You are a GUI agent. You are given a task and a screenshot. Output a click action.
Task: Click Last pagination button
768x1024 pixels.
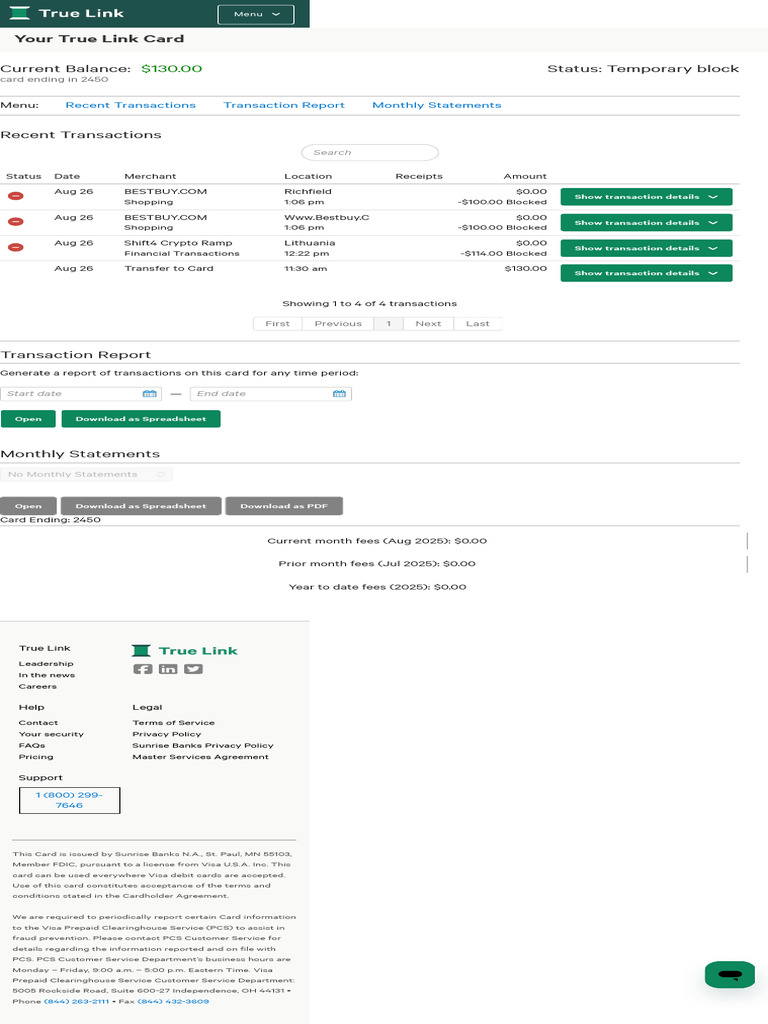[x=477, y=323]
